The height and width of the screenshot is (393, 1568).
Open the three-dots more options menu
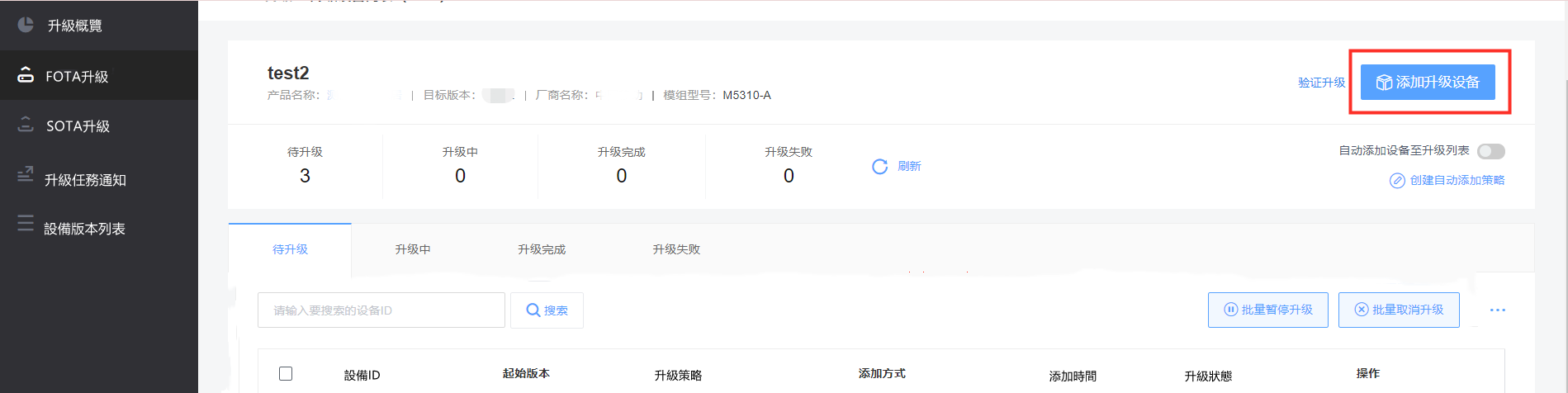1498,310
